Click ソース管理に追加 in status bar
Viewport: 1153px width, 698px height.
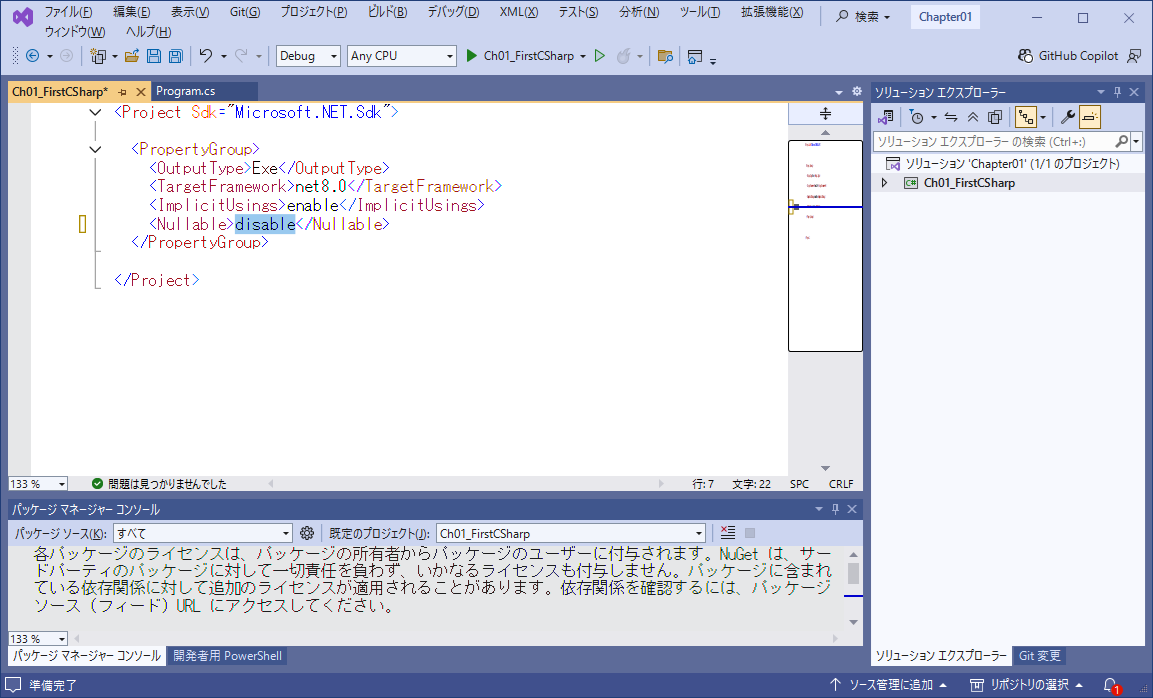(x=888, y=685)
